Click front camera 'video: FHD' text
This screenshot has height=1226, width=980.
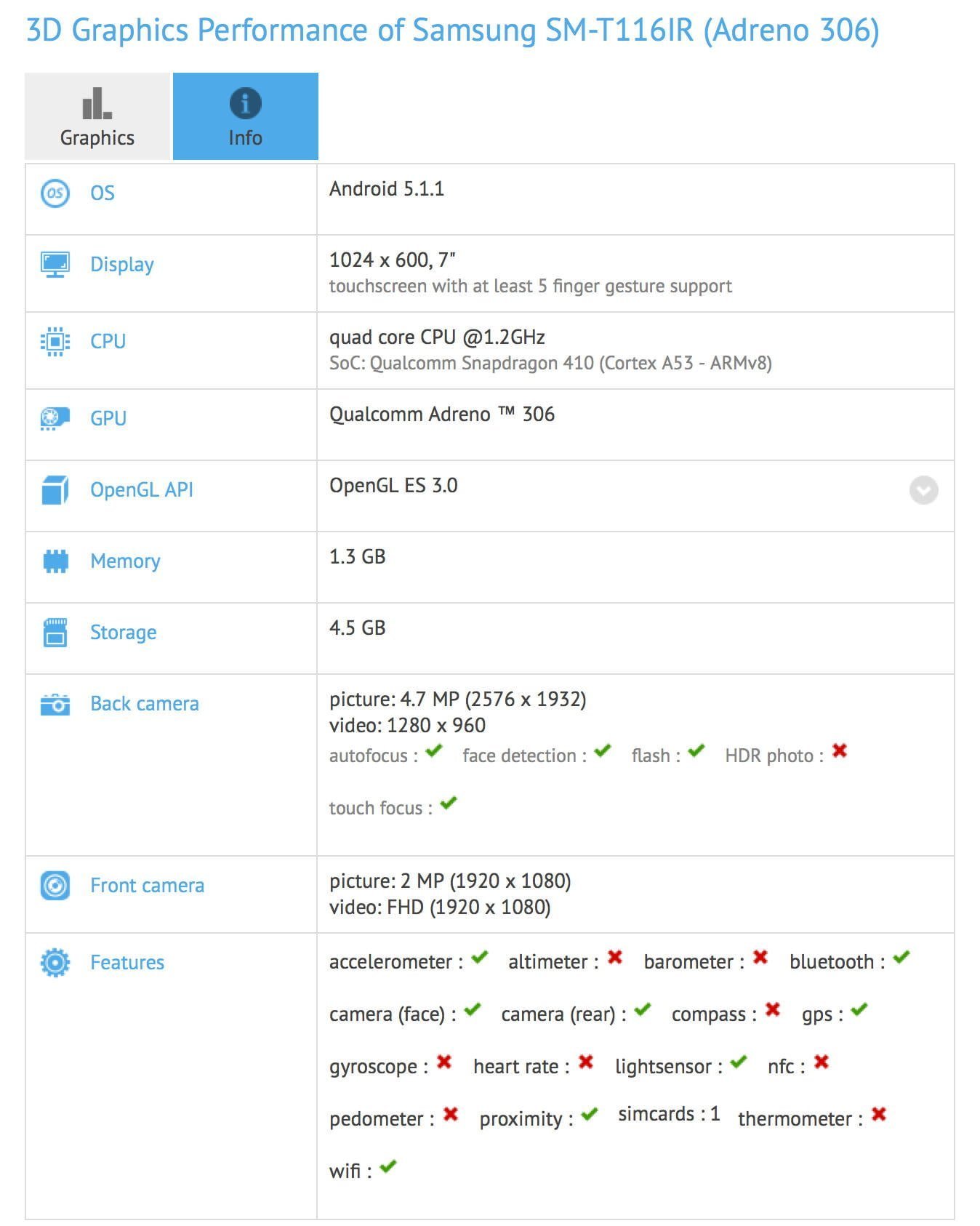(440, 908)
